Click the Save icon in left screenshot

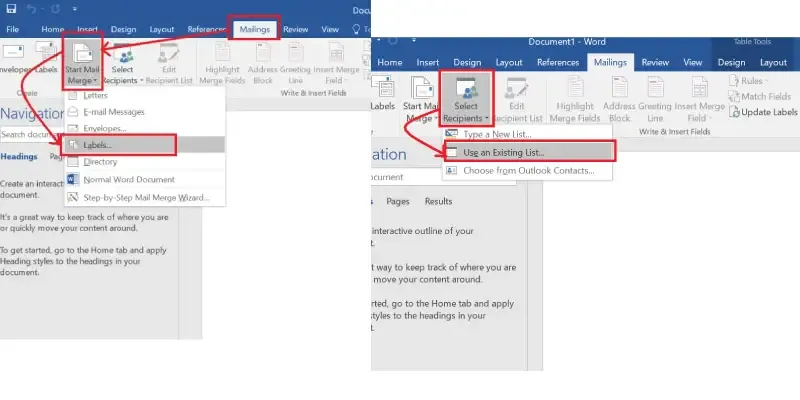pyautogui.click(x=11, y=9)
